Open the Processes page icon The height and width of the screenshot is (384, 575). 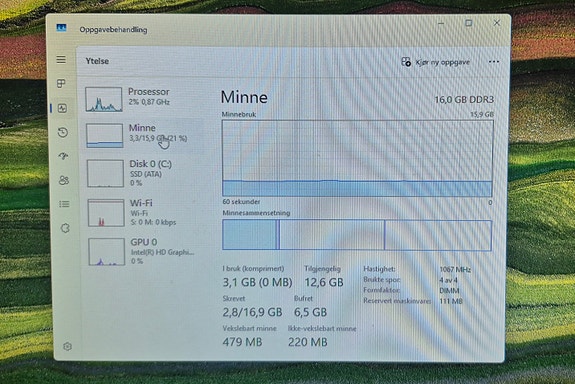[x=61, y=84]
